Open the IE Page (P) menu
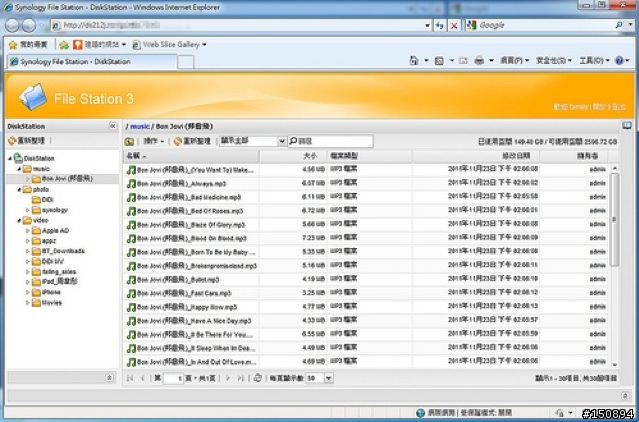The height and width of the screenshot is (422, 639). pyautogui.click(x=515, y=61)
